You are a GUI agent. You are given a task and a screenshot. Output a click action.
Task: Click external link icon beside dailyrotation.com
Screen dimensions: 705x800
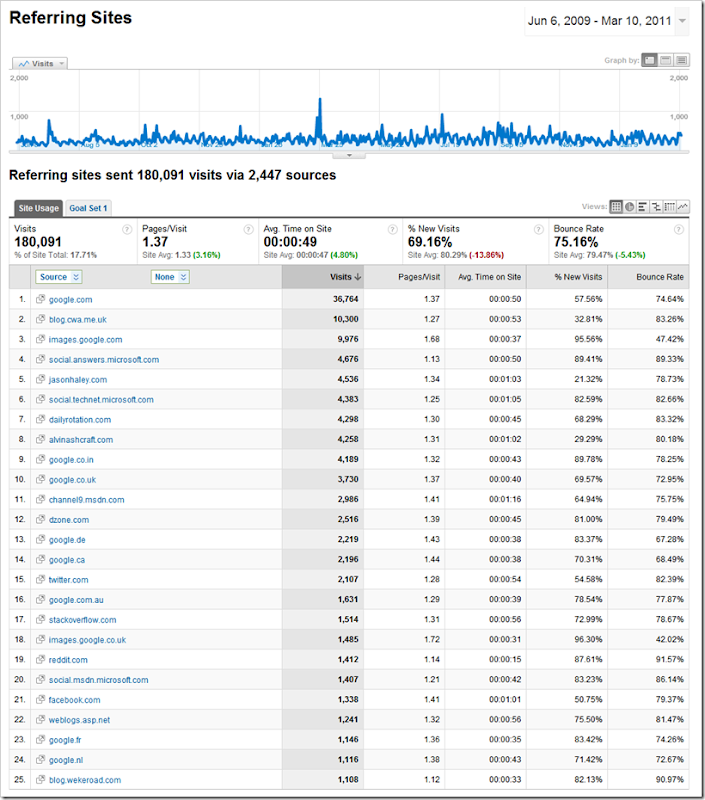click(x=40, y=419)
